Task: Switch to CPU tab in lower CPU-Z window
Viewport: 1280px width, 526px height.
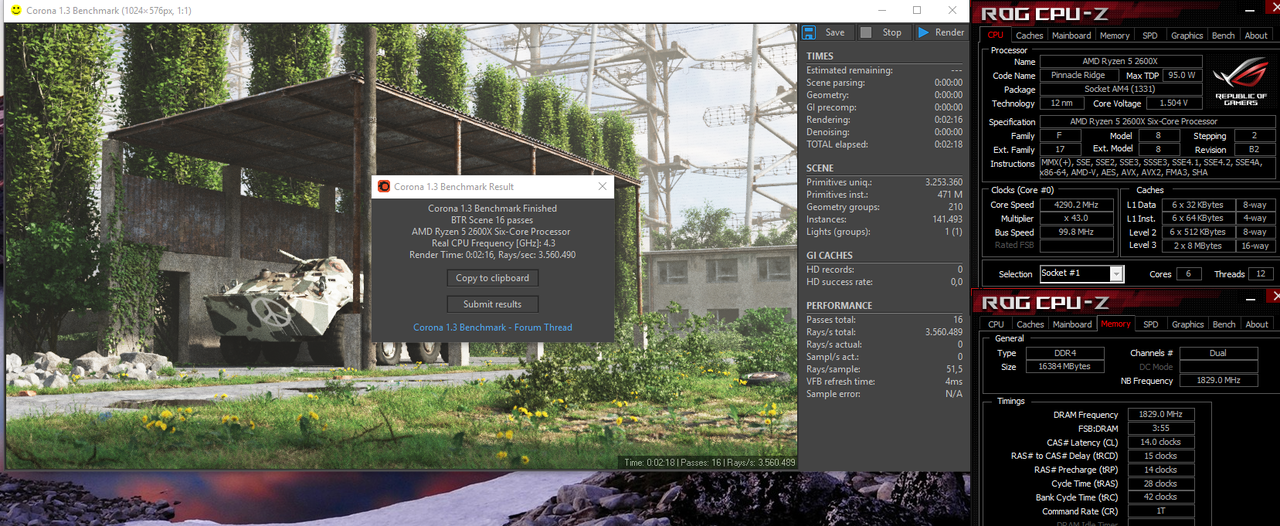Action: point(996,324)
